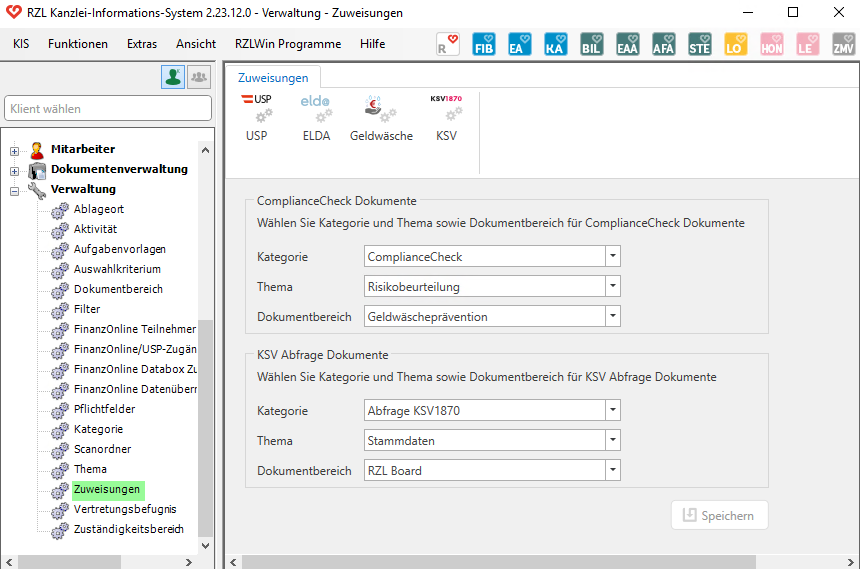The height and width of the screenshot is (569, 860).
Task: Open the FIB program icon
Action: click(x=484, y=45)
